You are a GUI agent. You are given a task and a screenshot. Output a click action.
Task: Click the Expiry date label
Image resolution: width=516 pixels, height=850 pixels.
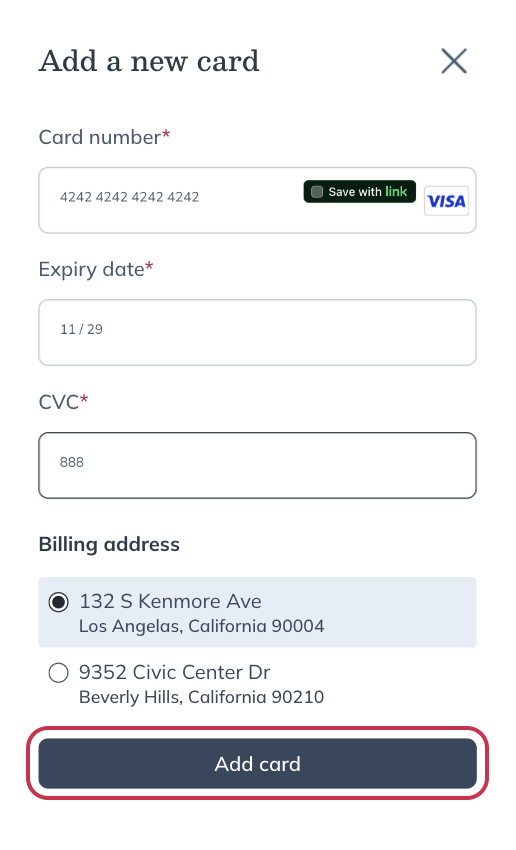92,269
